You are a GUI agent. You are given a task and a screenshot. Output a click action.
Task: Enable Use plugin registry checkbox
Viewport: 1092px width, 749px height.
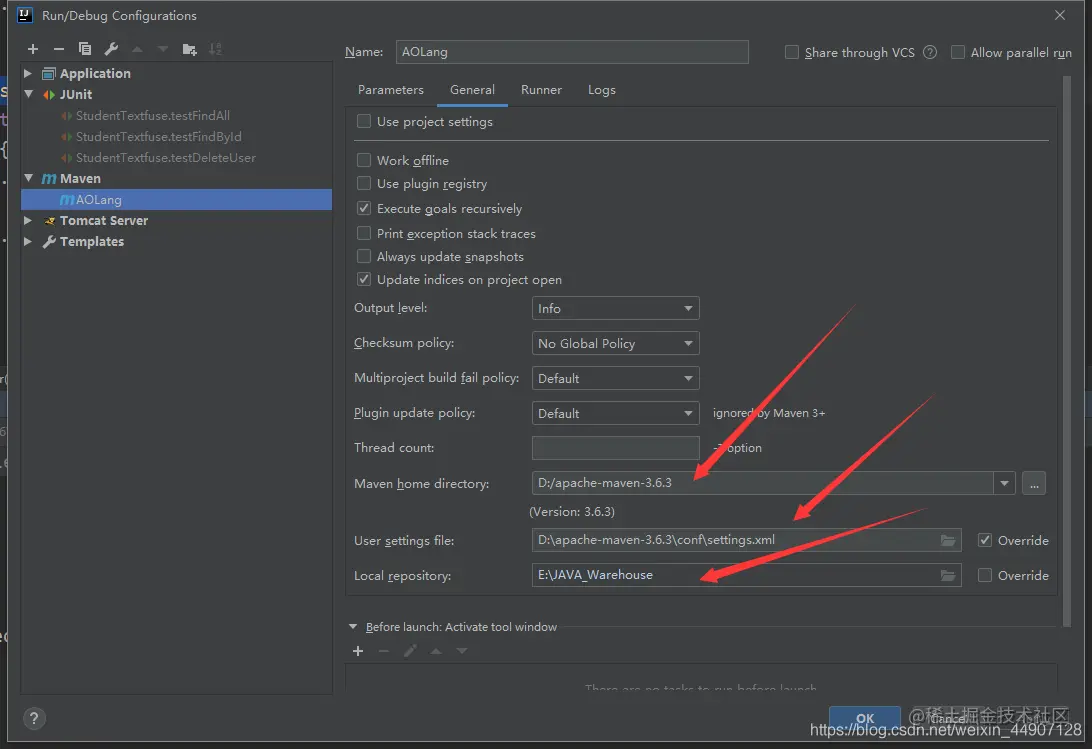[x=364, y=183]
